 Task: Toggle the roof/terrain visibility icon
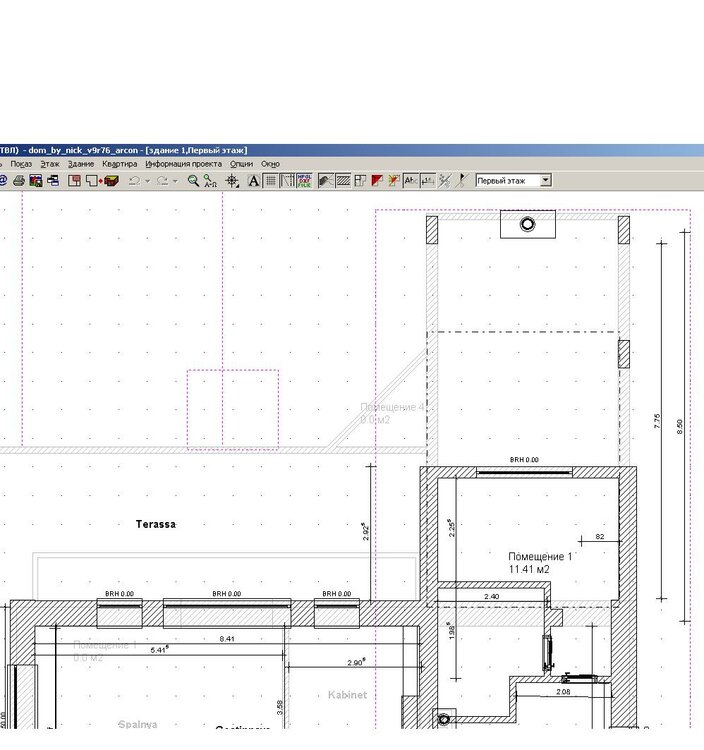tap(326, 181)
